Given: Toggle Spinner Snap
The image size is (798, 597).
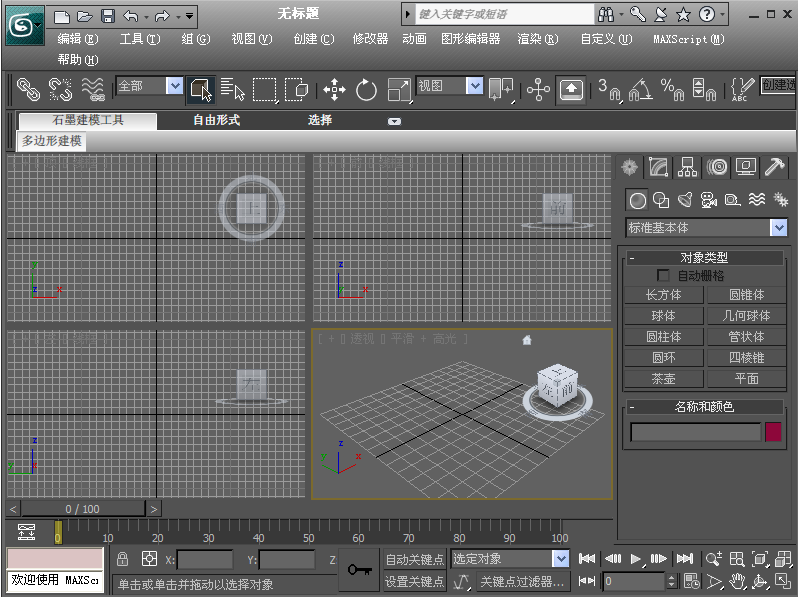Looking at the screenshot, I should tap(704, 90).
